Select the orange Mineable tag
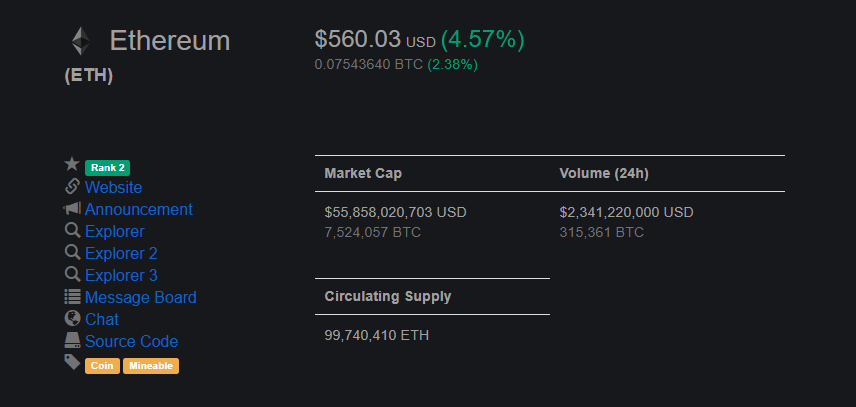The height and width of the screenshot is (407, 856). click(151, 366)
